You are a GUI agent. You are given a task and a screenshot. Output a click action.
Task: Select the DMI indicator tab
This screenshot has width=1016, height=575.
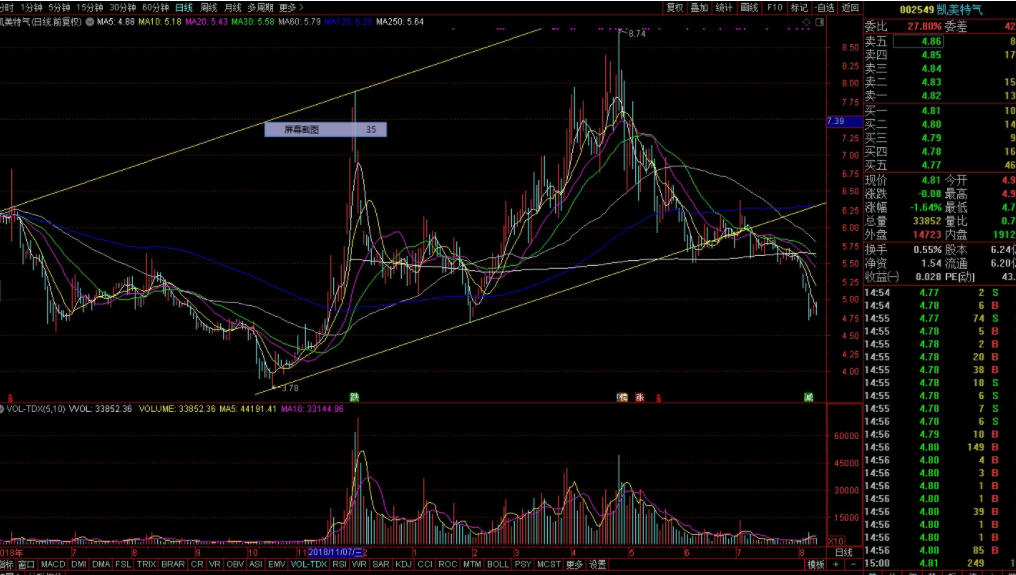pos(79,565)
